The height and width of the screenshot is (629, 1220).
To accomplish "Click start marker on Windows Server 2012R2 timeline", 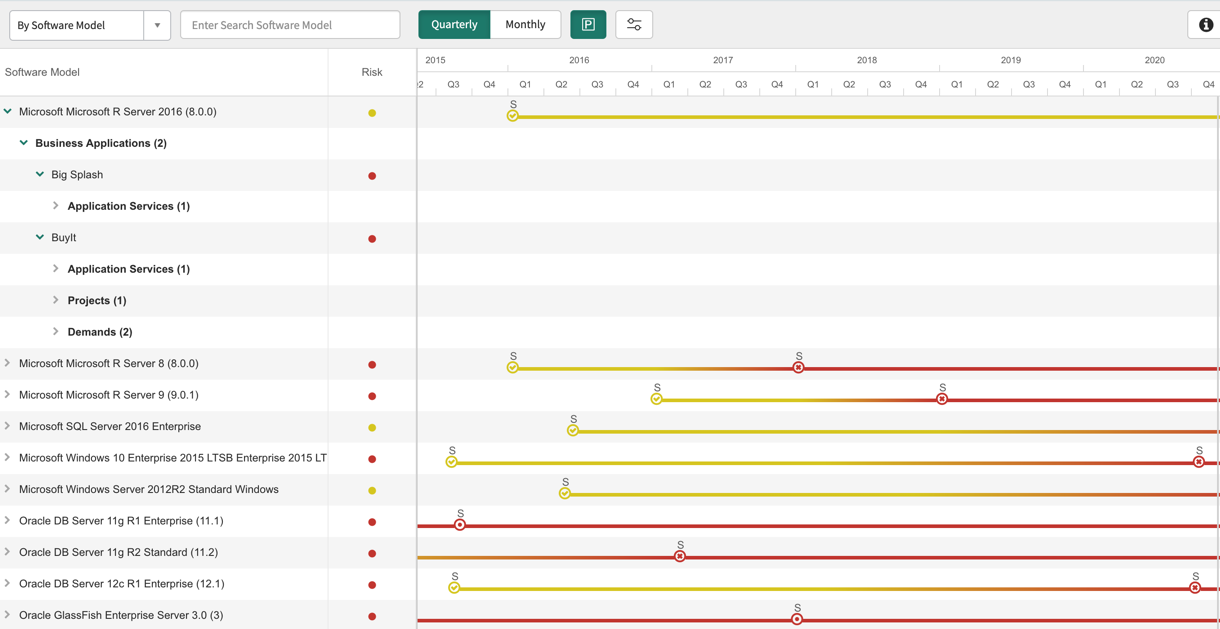I will point(565,494).
